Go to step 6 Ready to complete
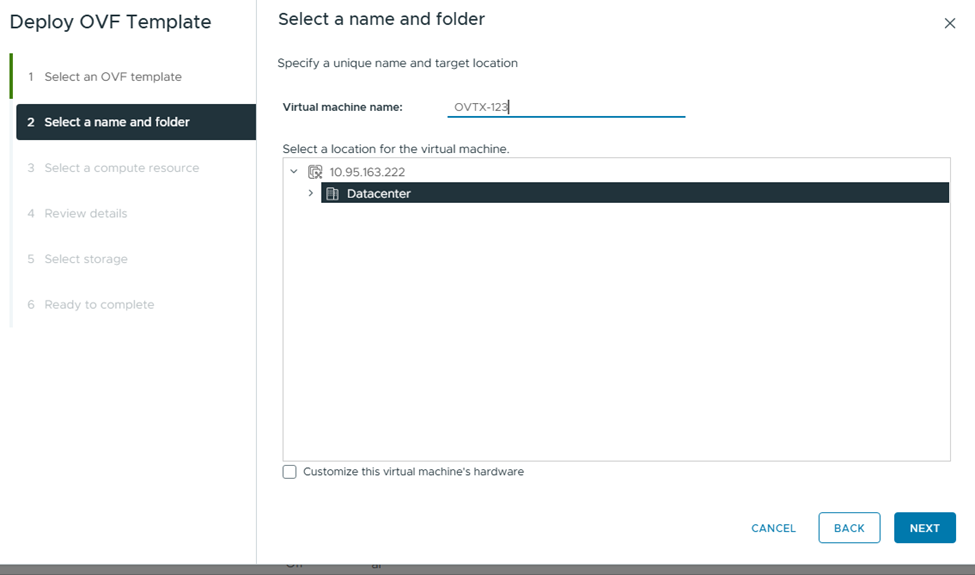 [x=99, y=304]
